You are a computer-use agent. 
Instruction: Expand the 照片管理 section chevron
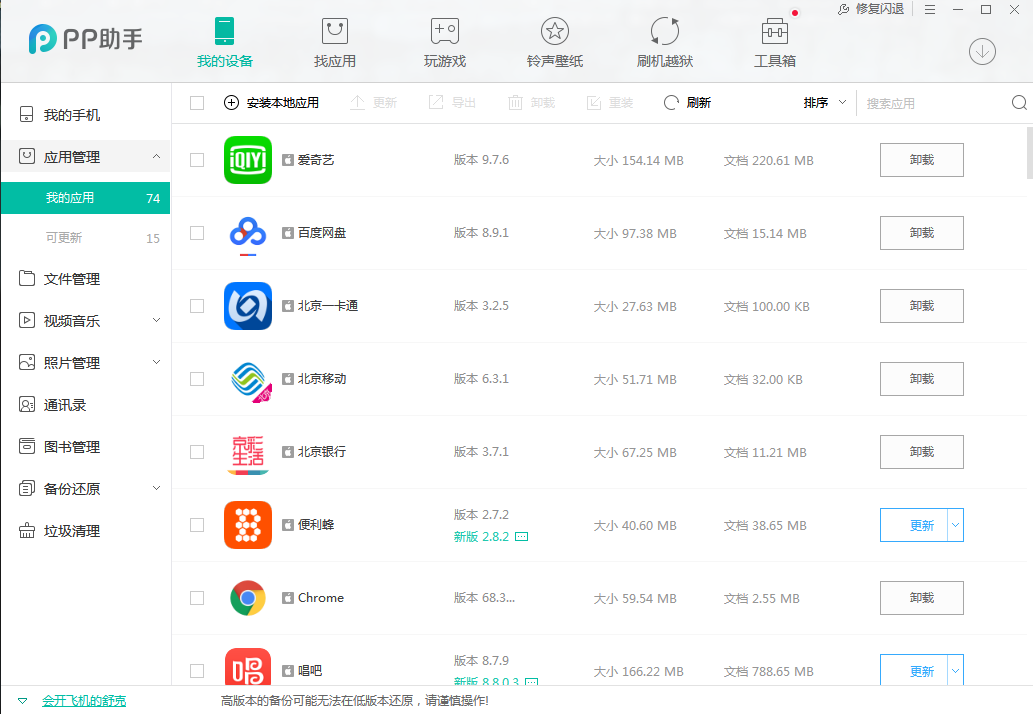coord(156,362)
